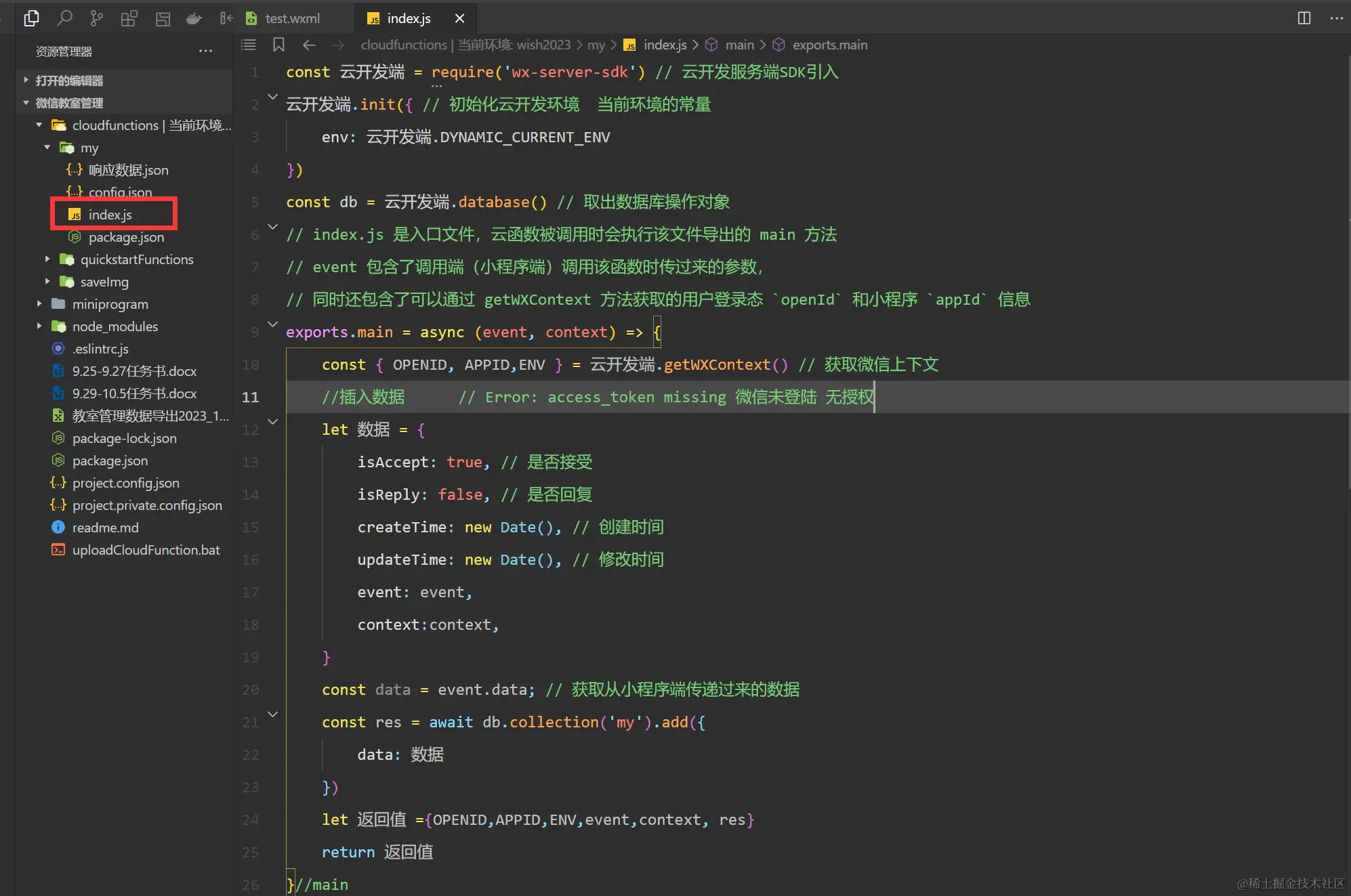Image resolution: width=1351 pixels, height=896 pixels.
Task: Click exports.main in the breadcrumb
Action: click(x=829, y=45)
